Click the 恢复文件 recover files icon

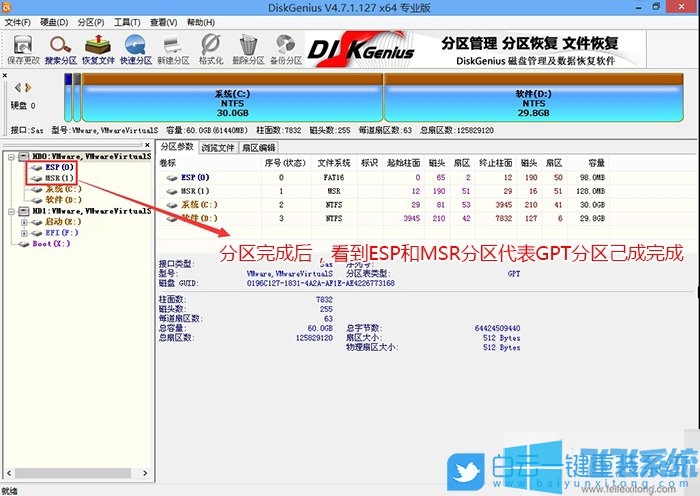pos(98,50)
